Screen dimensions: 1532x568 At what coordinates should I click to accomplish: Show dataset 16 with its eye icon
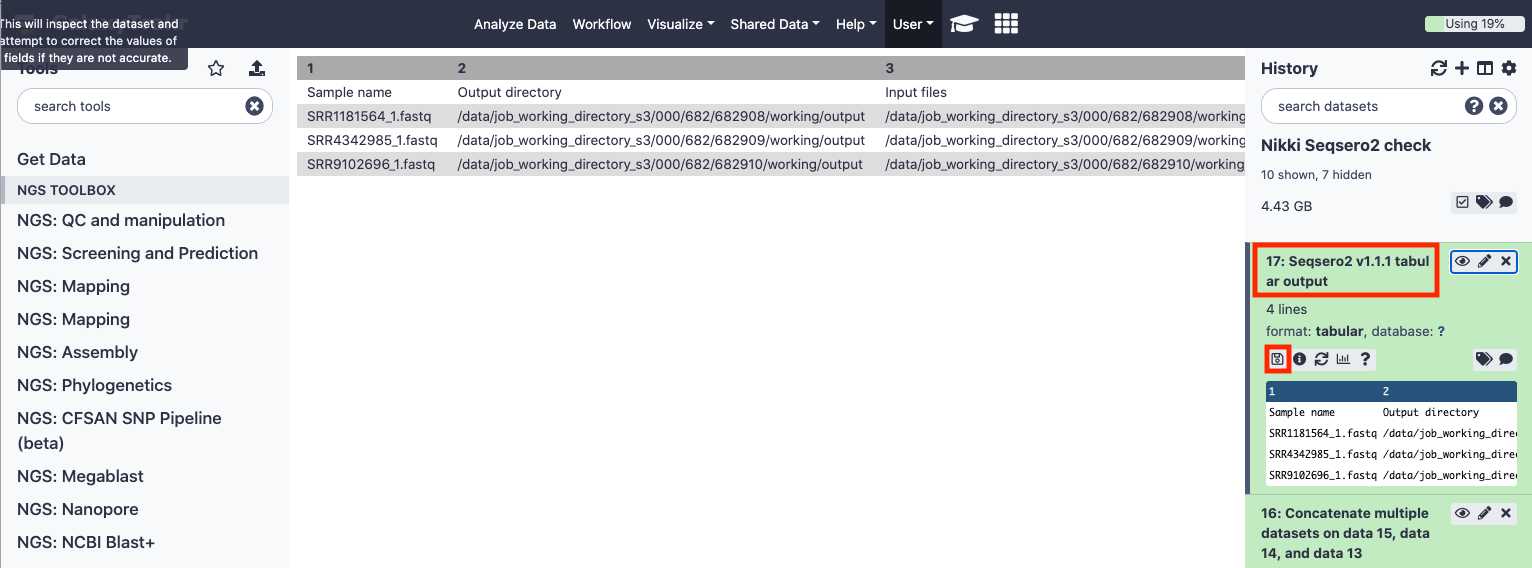1462,513
